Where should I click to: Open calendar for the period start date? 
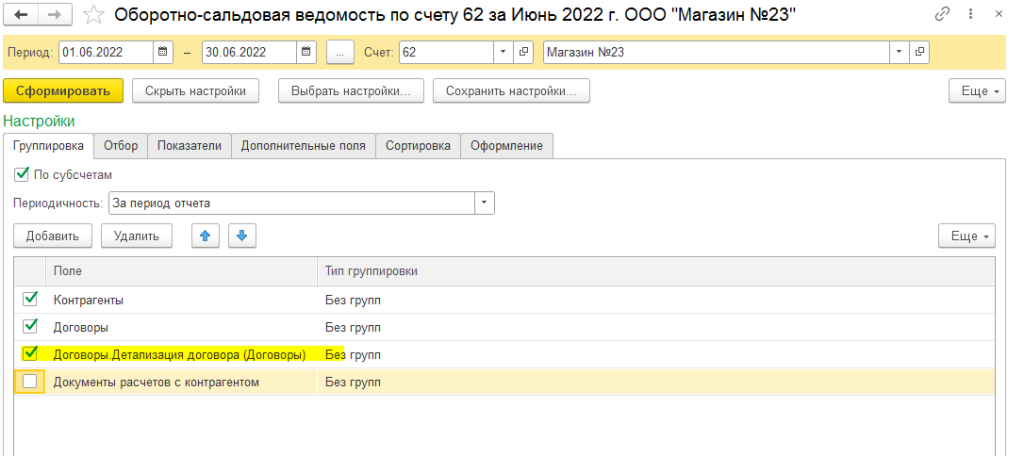[x=163, y=52]
